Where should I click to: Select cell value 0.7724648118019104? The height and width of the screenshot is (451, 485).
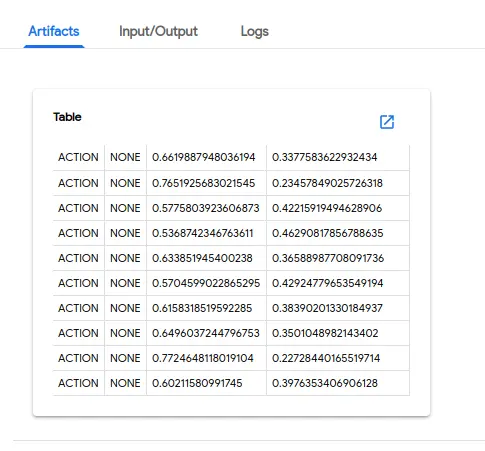[203, 358]
